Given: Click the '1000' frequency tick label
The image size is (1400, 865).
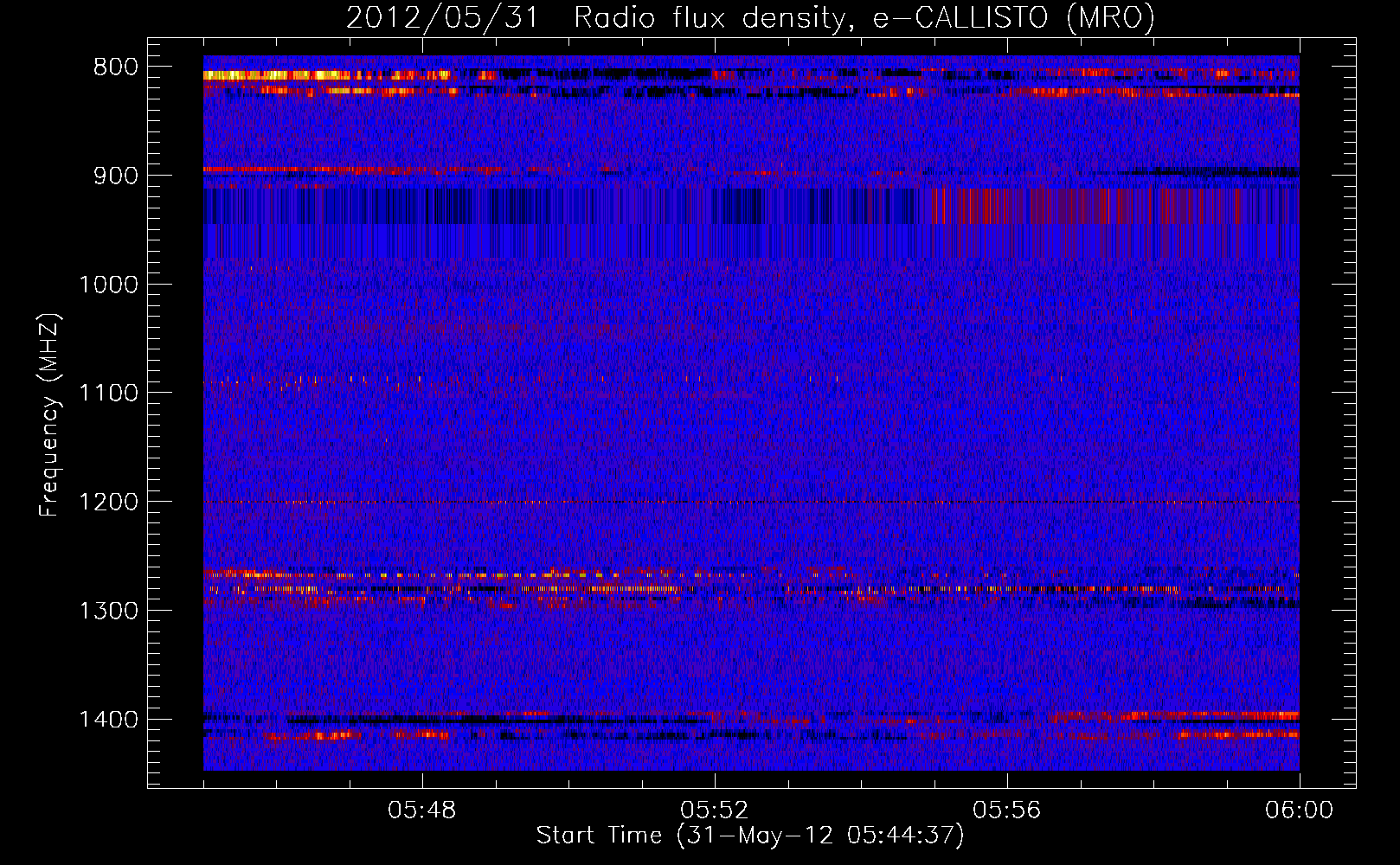Looking at the screenshot, I should (108, 285).
